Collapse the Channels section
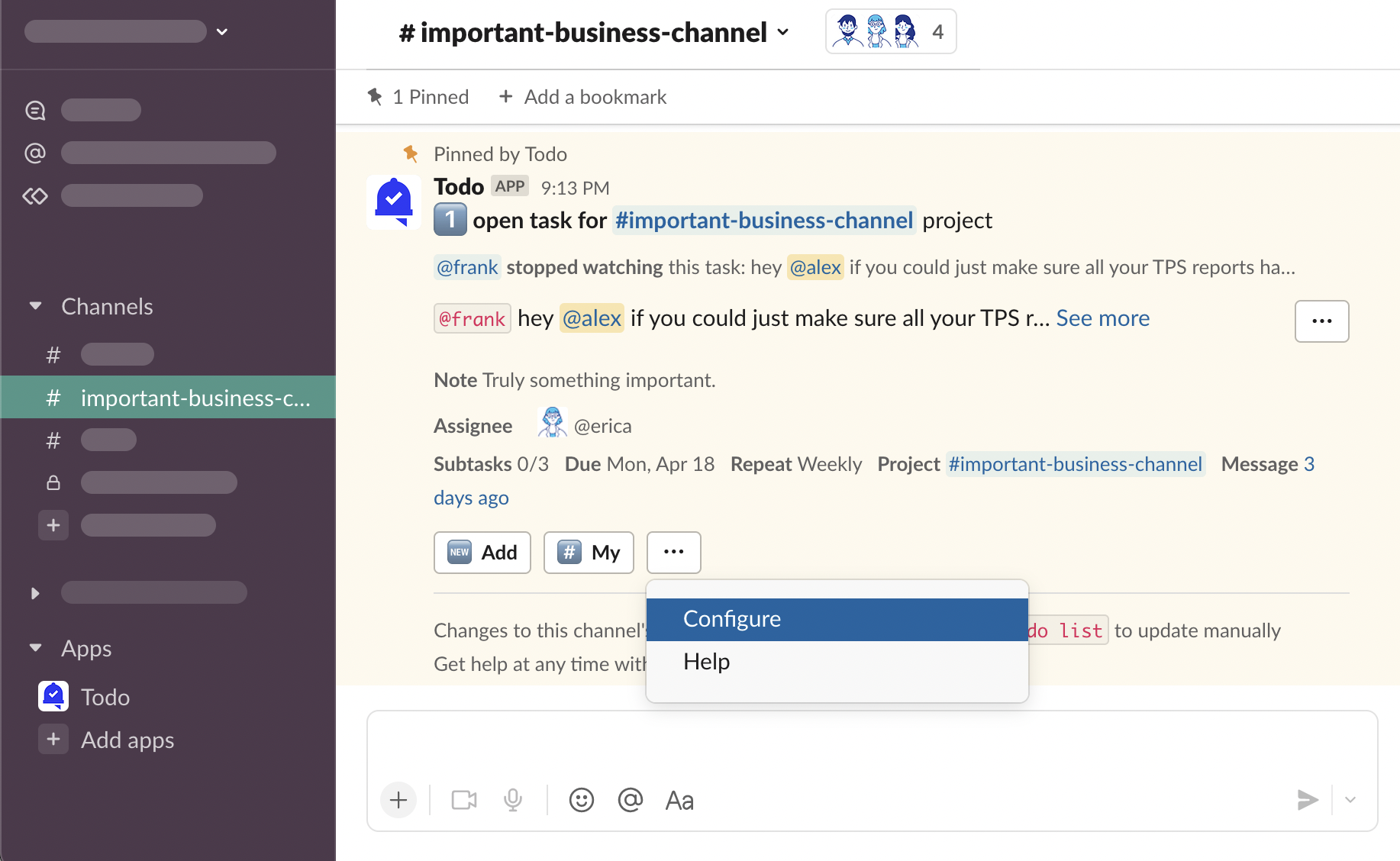1400x861 pixels. pos(36,306)
